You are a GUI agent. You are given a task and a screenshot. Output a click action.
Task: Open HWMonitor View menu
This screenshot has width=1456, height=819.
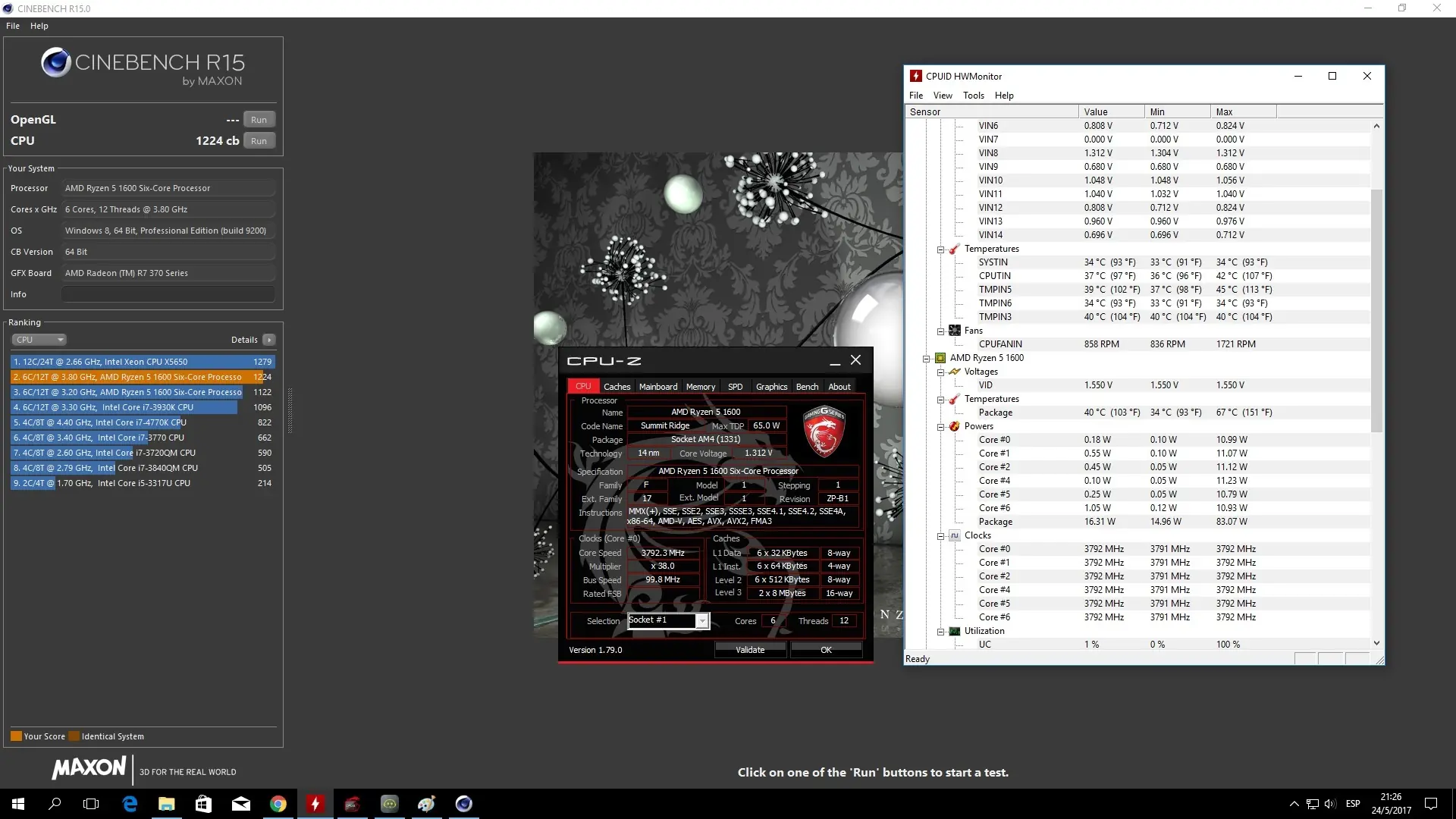click(x=943, y=96)
